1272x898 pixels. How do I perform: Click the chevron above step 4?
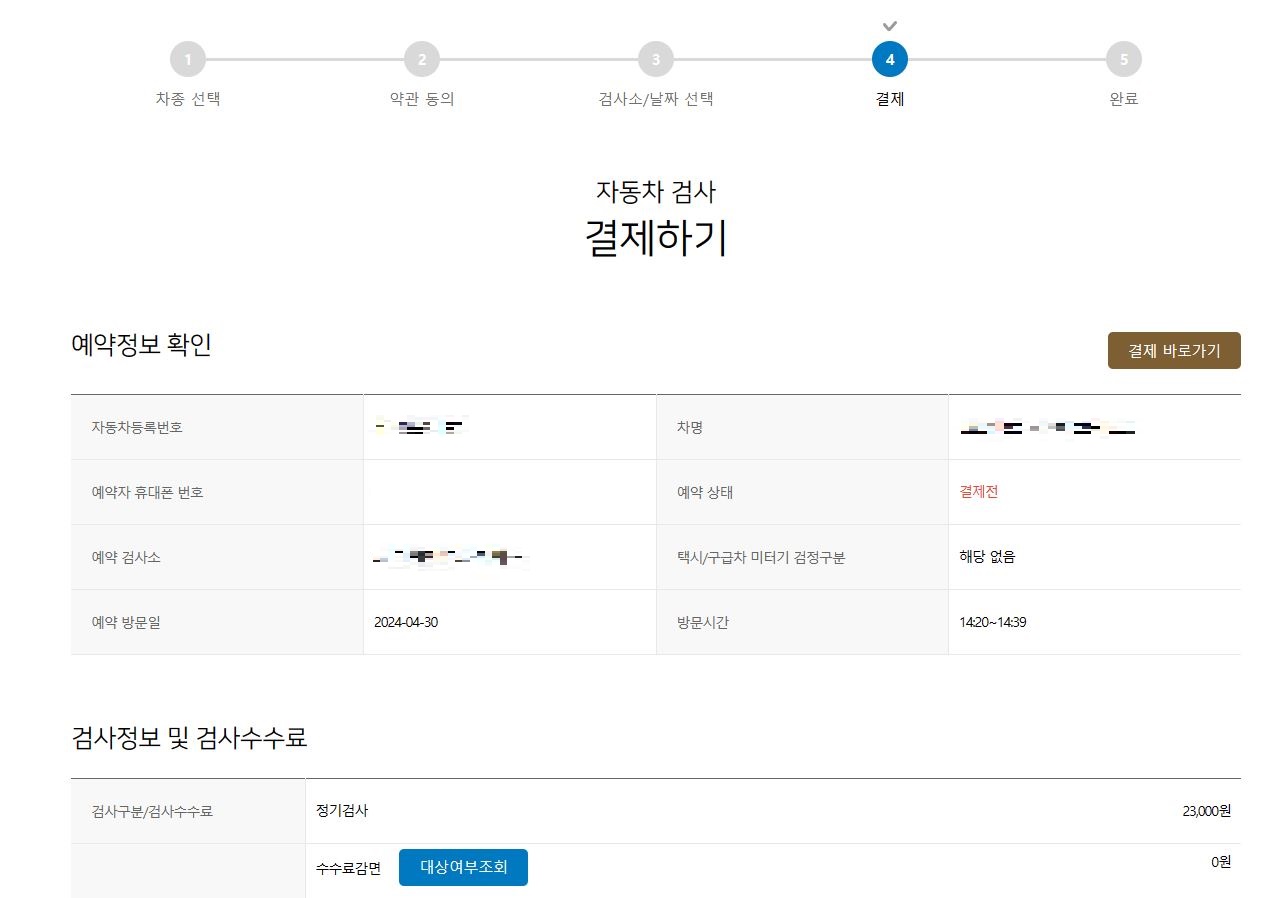(x=889, y=25)
